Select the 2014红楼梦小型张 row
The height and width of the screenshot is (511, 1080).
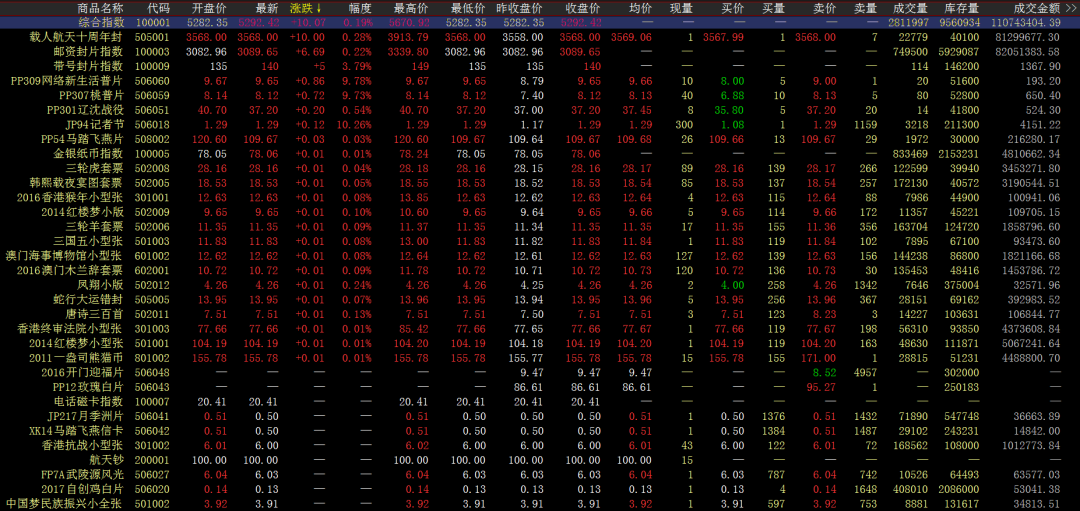tap(540, 344)
